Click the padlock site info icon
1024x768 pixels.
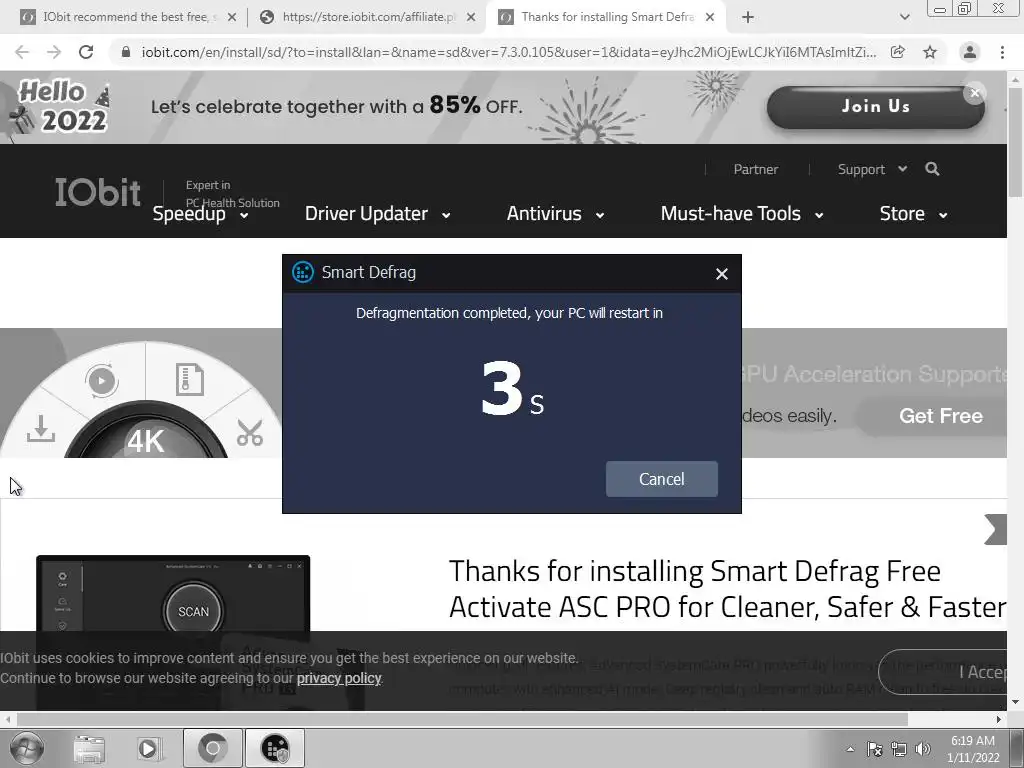pos(125,52)
